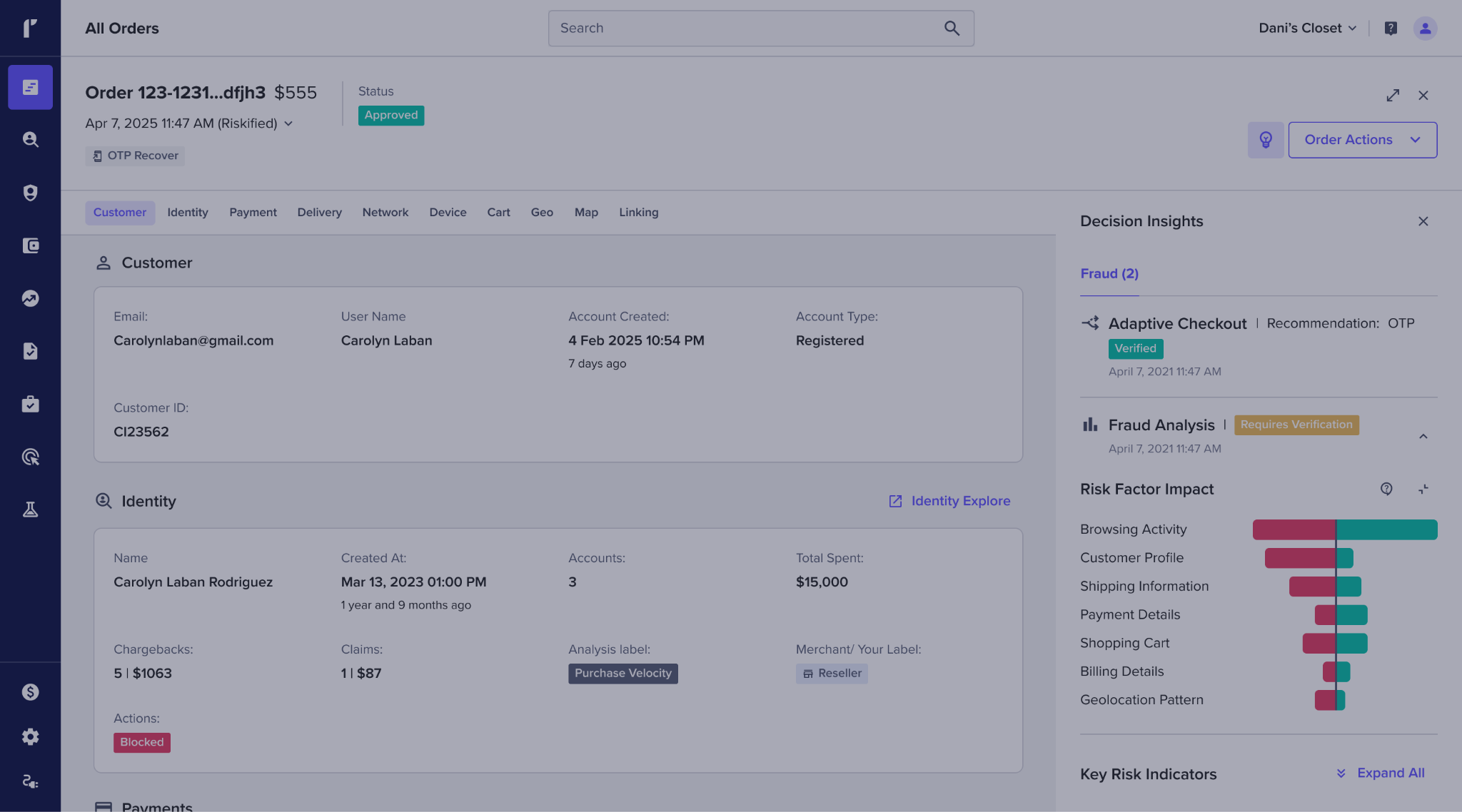Switch to the Network tab
This screenshot has width=1462, height=812.
coord(385,213)
